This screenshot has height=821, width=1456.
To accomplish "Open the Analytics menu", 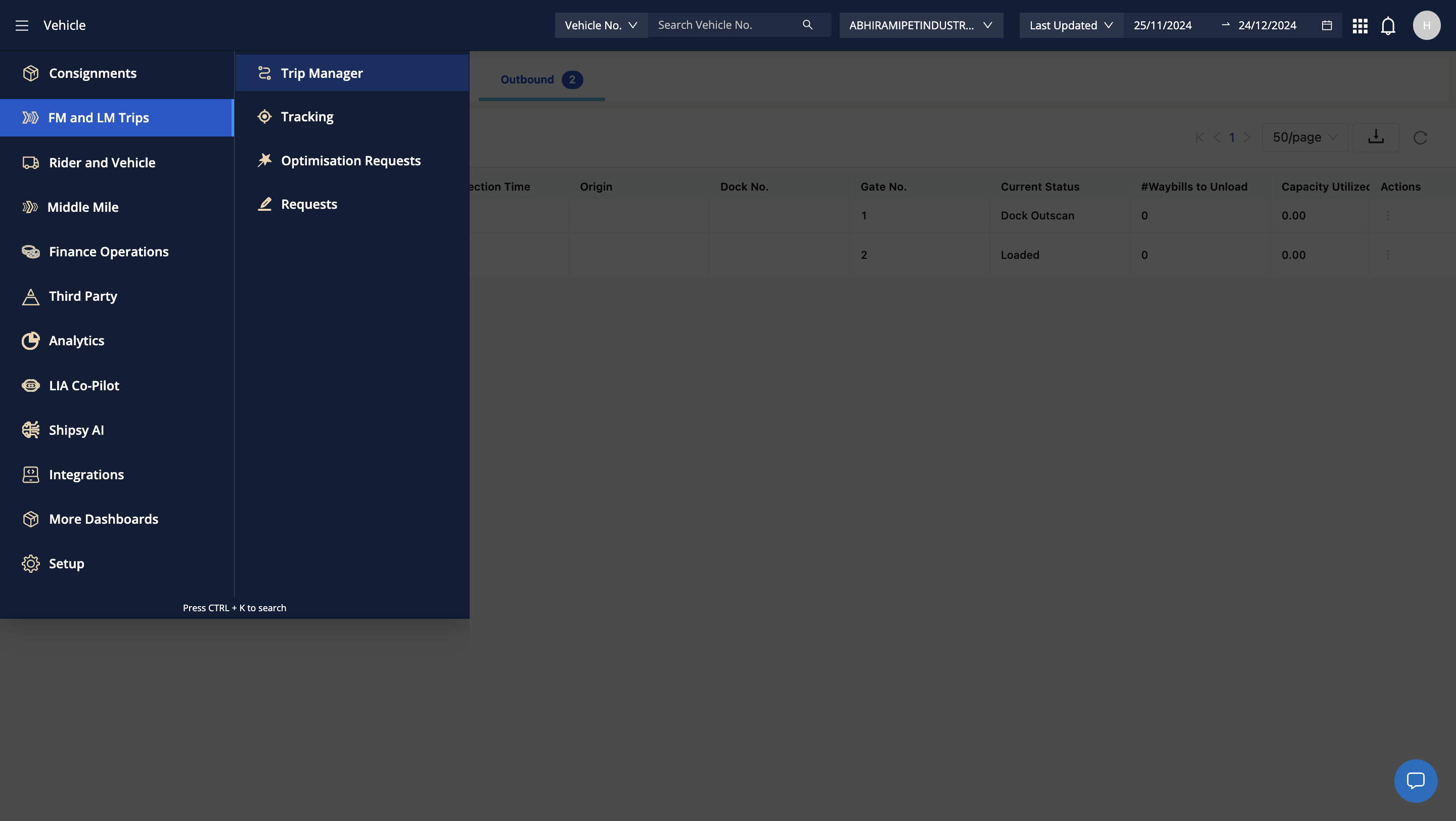I will coord(117,341).
